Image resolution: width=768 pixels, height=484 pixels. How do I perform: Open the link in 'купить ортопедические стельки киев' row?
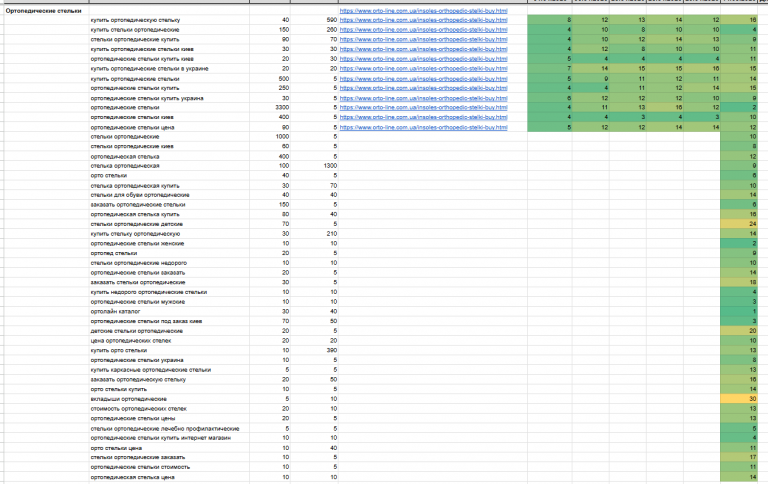(x=423, y=49)
